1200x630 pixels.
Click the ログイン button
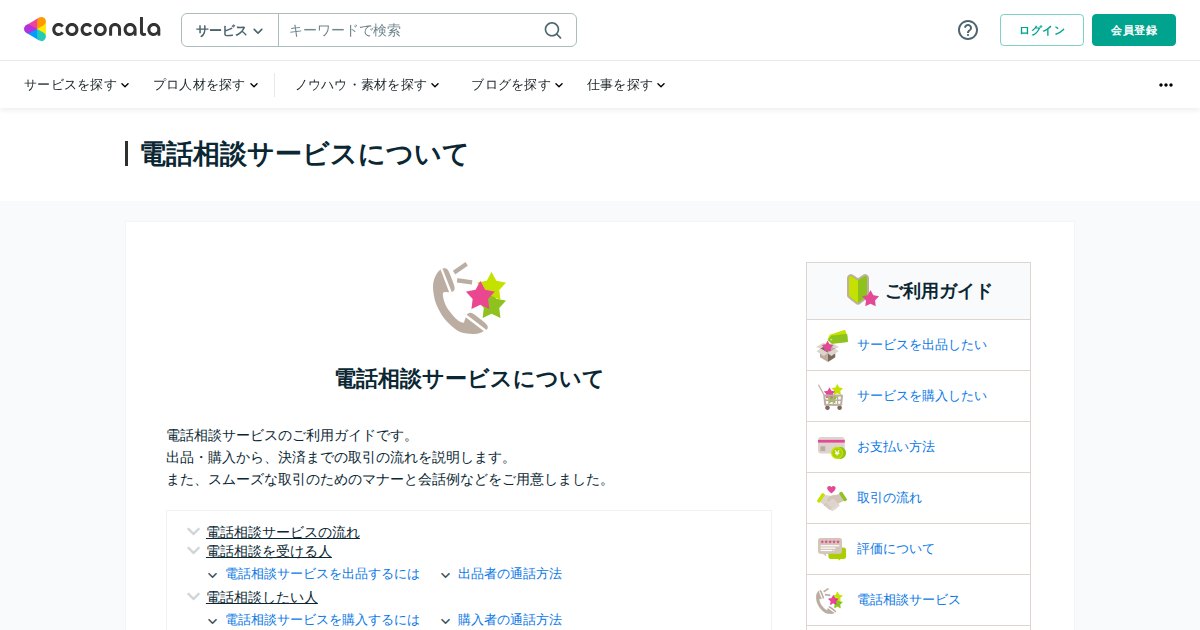[1042, 30]
